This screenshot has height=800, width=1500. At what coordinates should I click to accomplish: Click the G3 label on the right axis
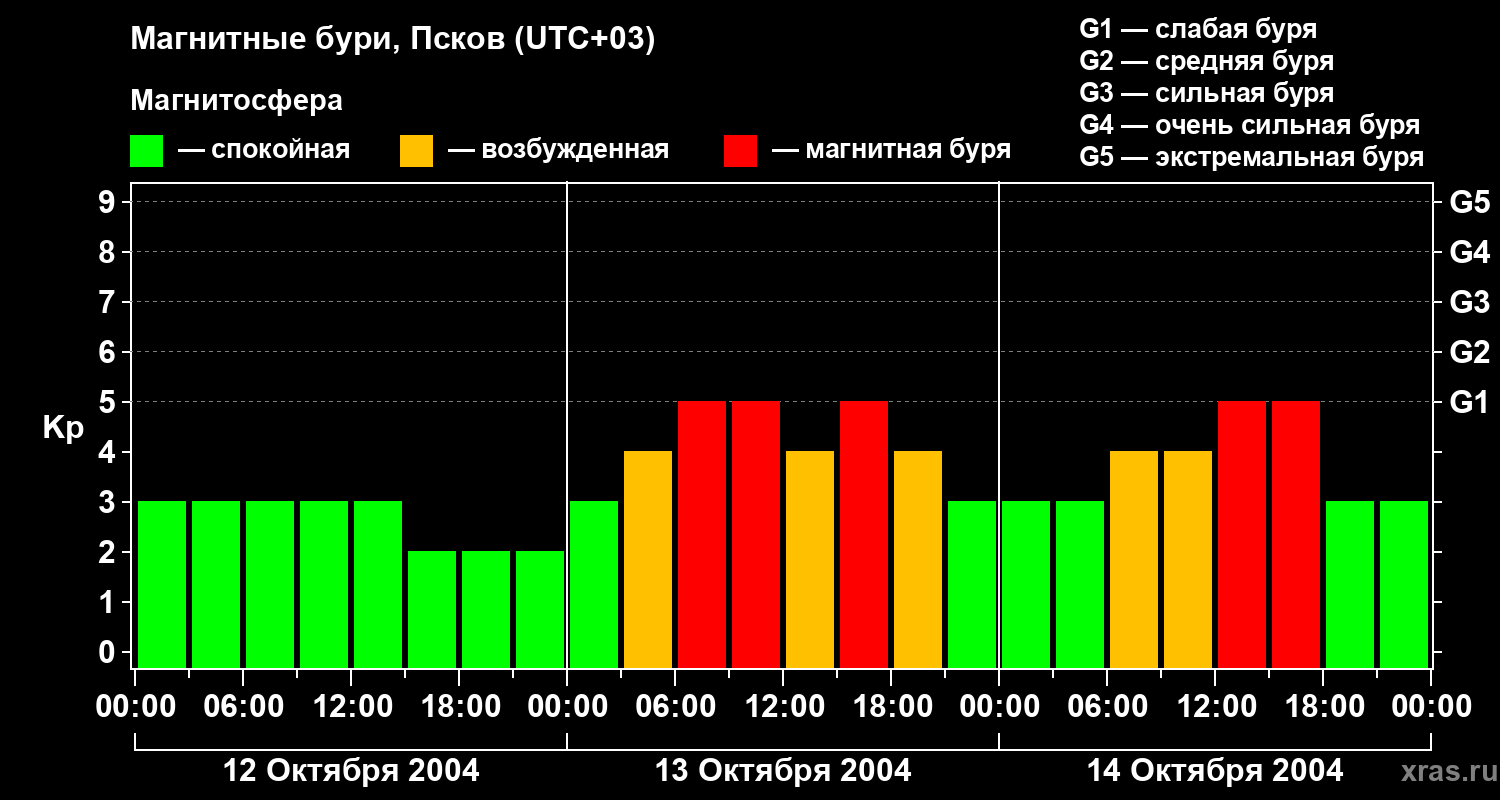coord(1469,302)
